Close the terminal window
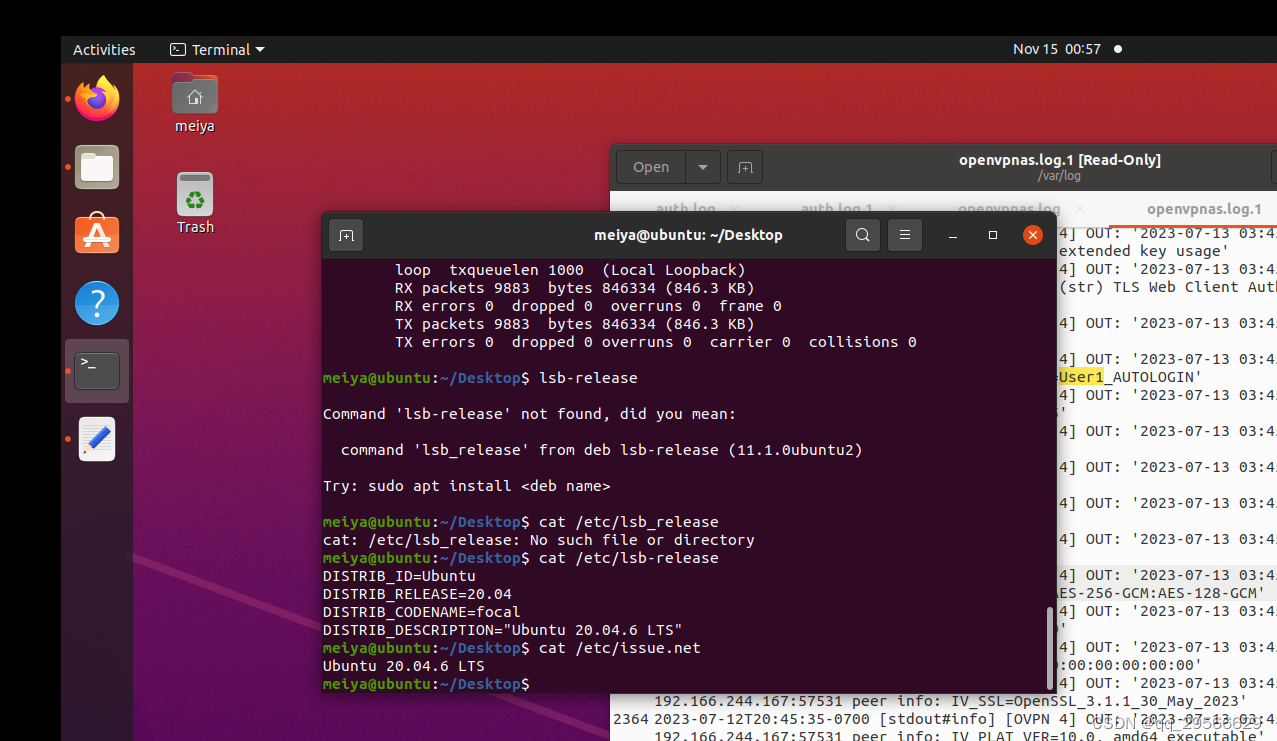This screenshot has height=741, width=1277. point(1033,235)
